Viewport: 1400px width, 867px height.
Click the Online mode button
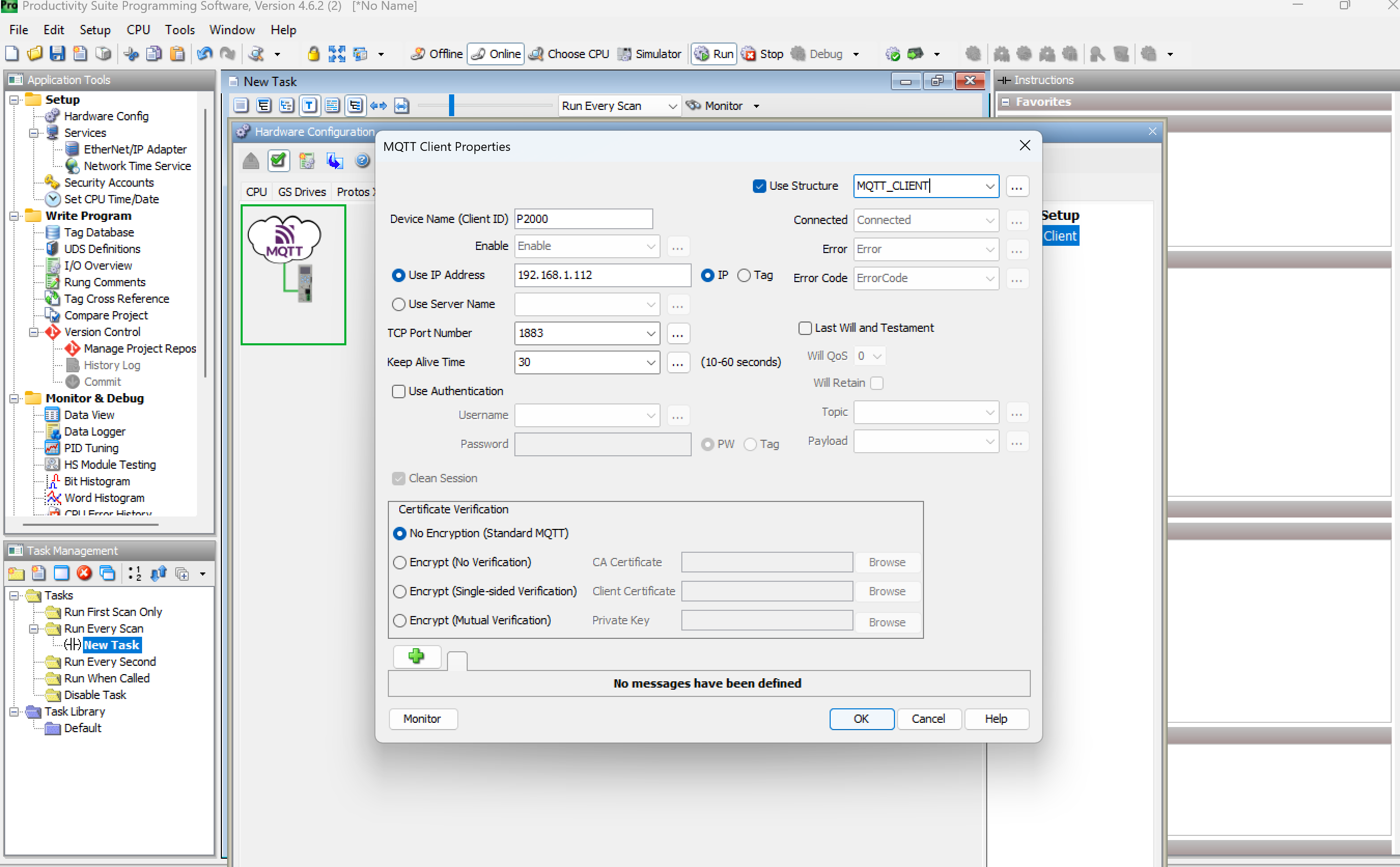tap(496, 54)
